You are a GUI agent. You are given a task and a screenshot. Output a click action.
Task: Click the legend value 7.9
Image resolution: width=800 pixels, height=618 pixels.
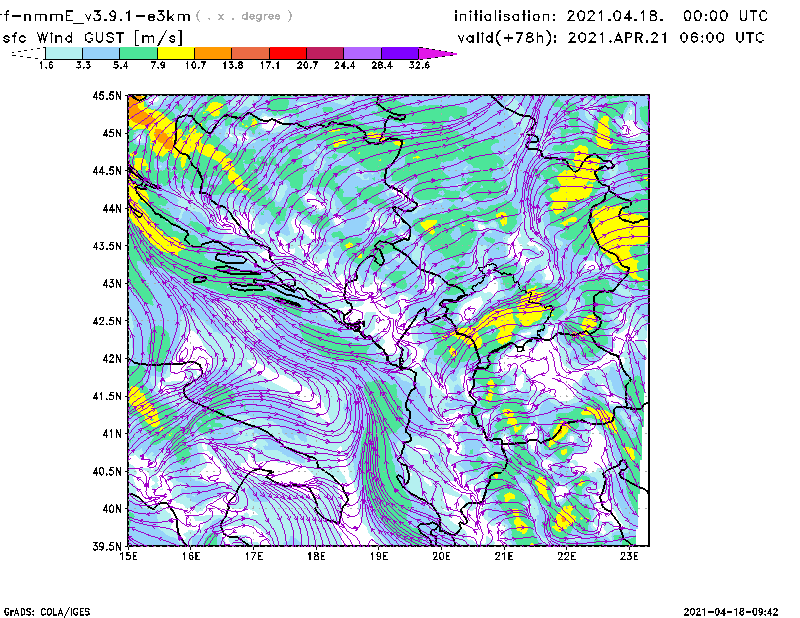point(158,65)
